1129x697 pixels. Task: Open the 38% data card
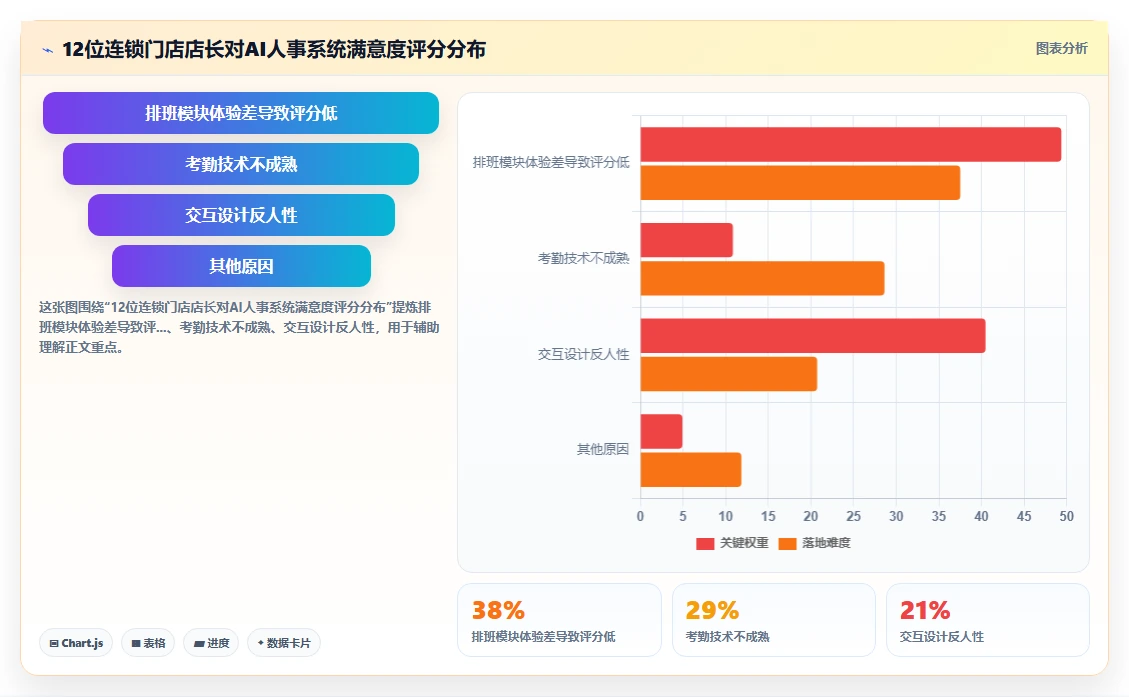(x=559, y=620)
